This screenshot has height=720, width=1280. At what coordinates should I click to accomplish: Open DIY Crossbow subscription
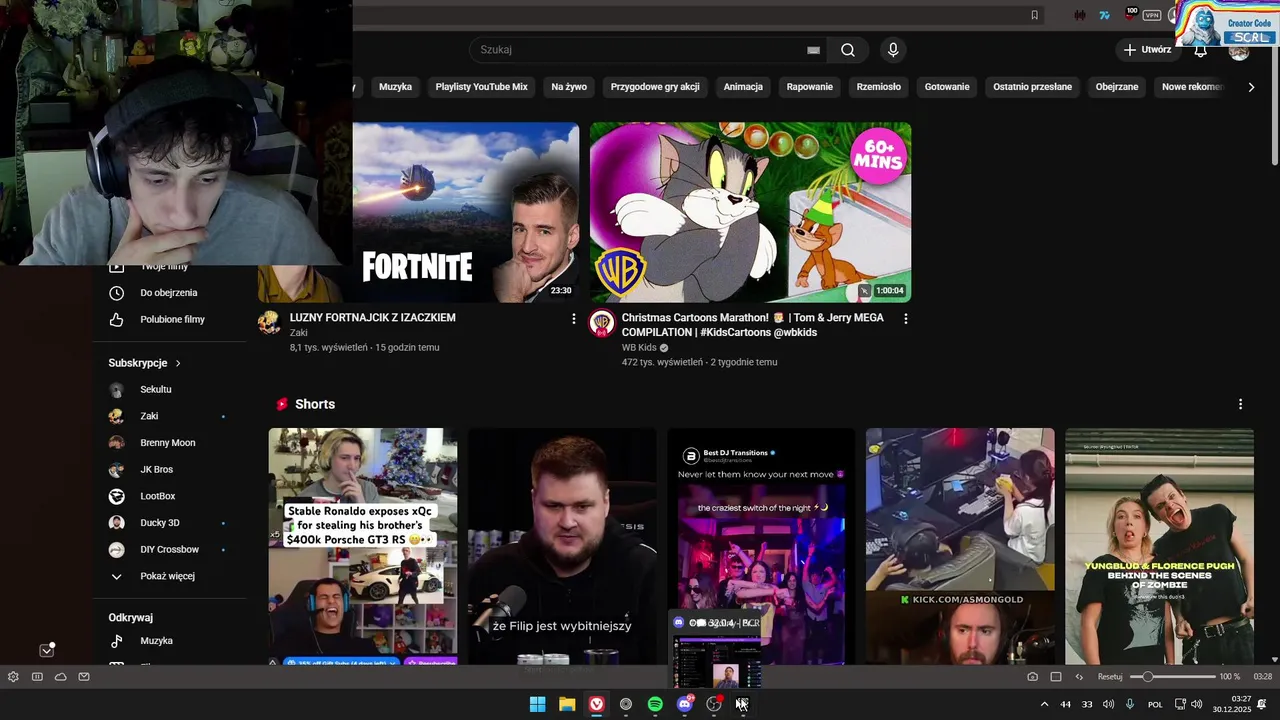170,549
